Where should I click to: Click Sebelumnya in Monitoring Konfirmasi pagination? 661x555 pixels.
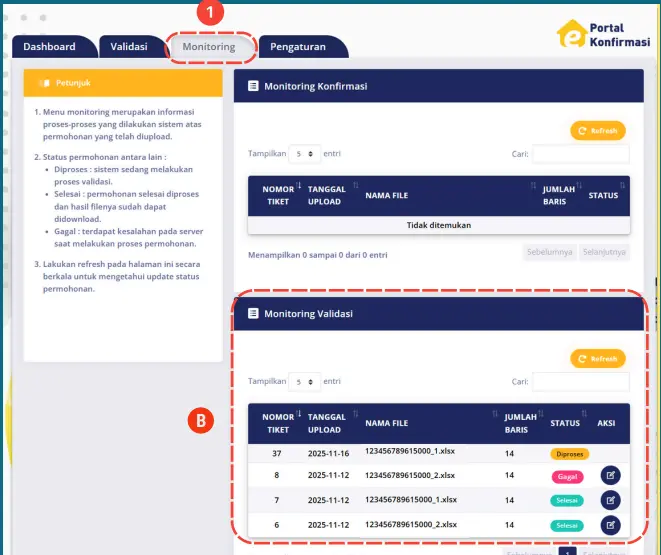point(550,252)
